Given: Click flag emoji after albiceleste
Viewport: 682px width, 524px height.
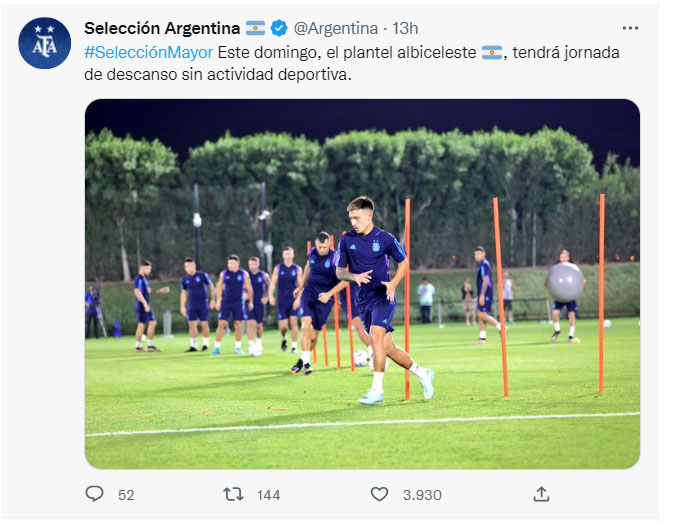Looking at the screenshot, I should click(492, 53).
